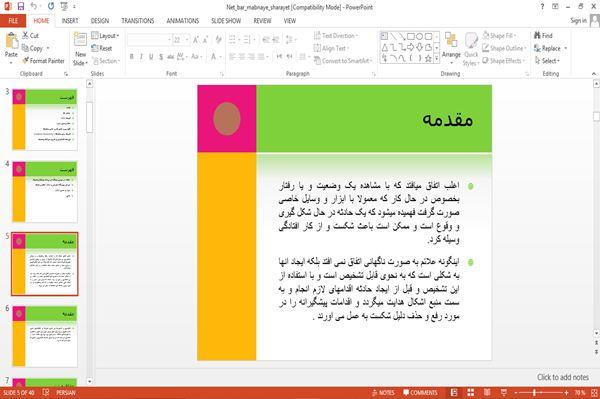600x399 pixels.
Task: Click the Notes button in the status bar
Action: 383,392
